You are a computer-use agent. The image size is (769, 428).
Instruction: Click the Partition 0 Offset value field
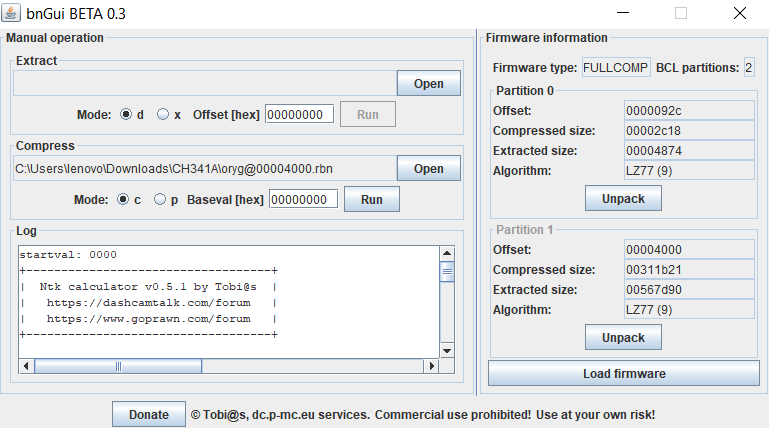(x=687, y=110)
